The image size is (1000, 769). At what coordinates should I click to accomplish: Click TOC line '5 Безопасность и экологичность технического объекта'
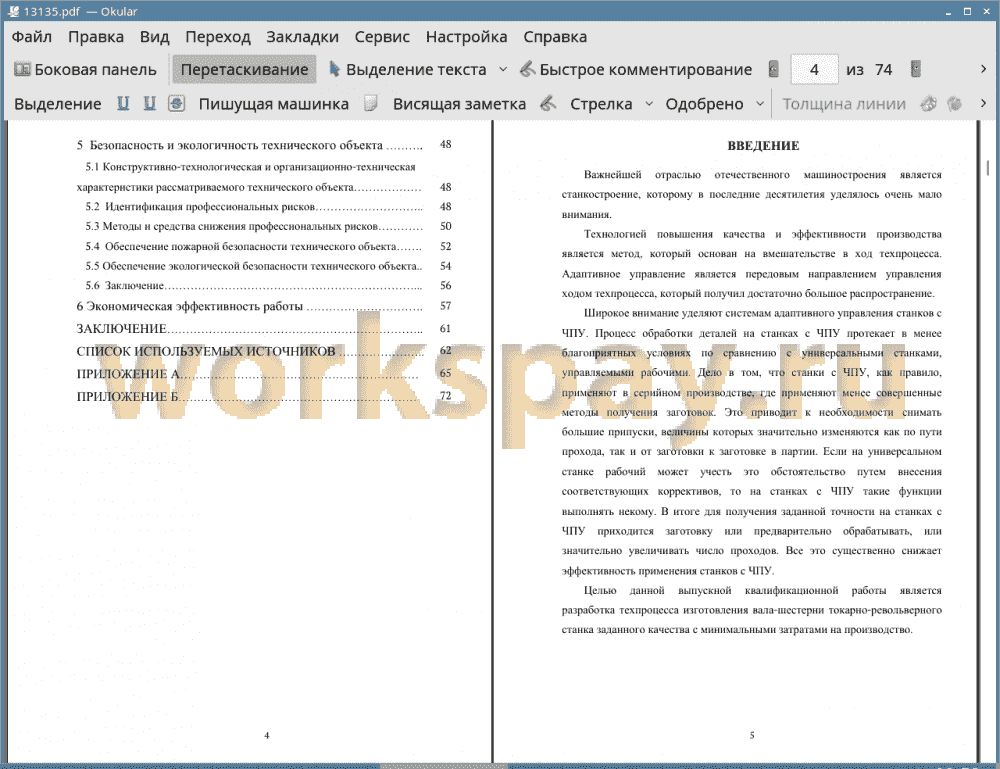coord(264,145)
